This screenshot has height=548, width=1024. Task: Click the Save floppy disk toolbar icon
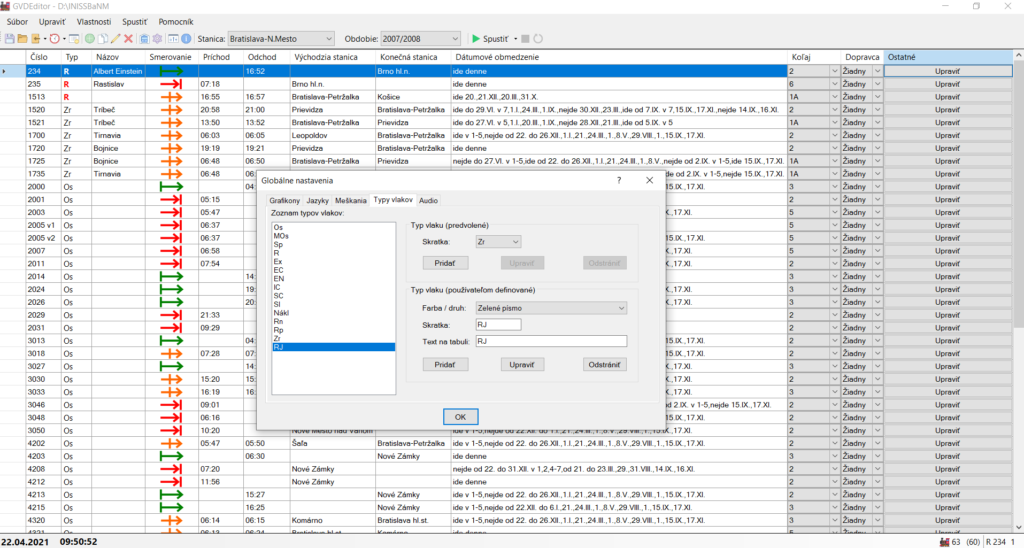[x=10, y=39]
